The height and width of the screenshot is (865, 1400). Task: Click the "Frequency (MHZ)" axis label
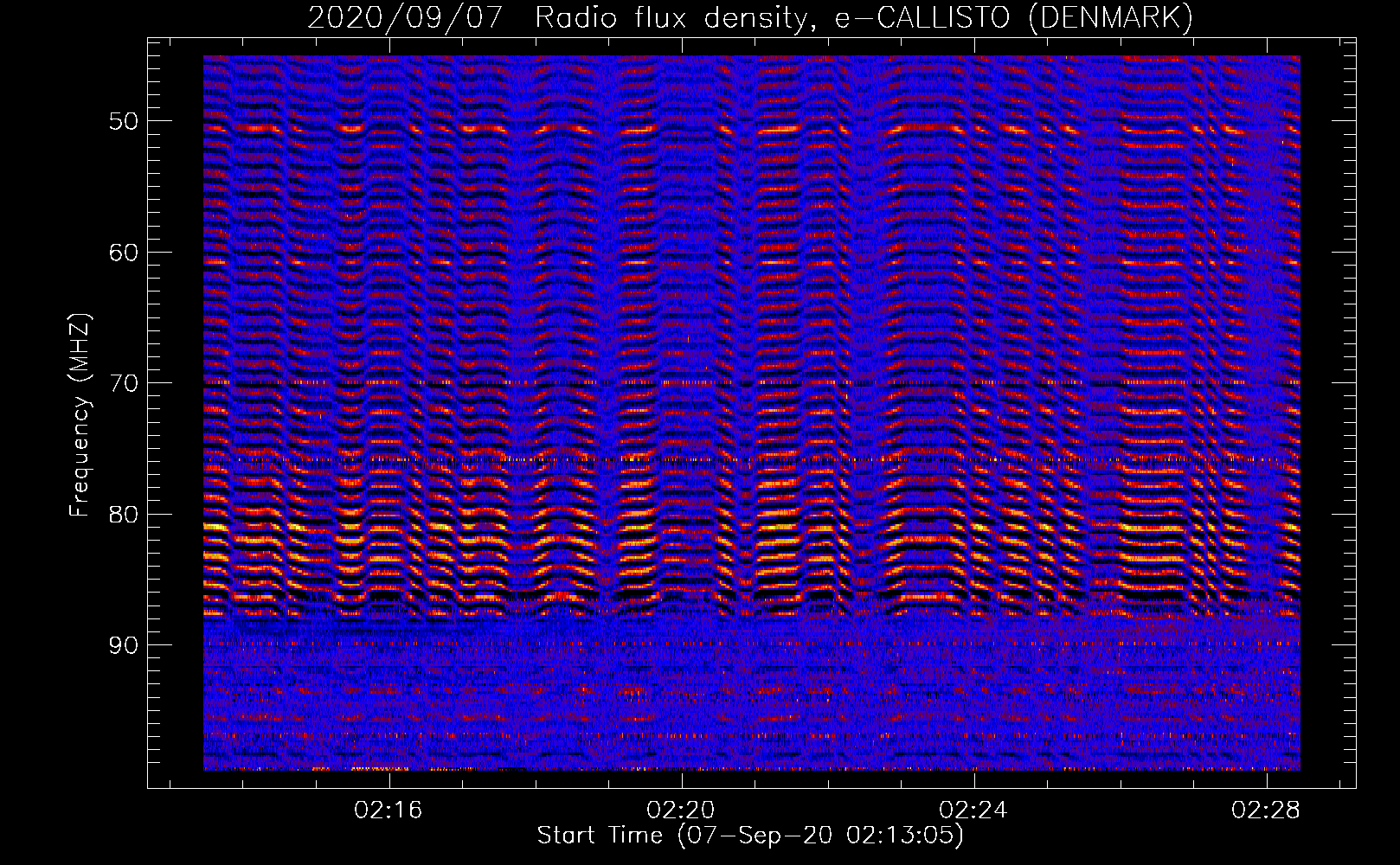(x=80, y=415)
